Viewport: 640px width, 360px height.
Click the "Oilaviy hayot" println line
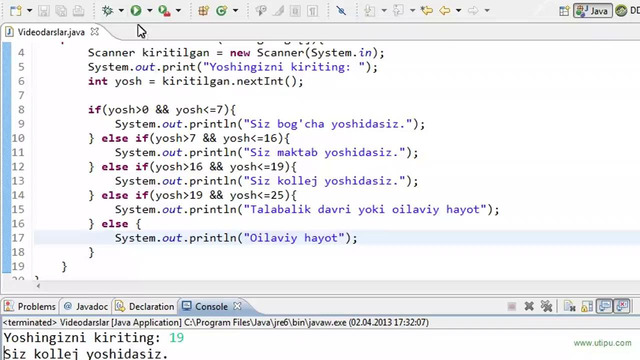pyautogui.click(x=236, y=238)
